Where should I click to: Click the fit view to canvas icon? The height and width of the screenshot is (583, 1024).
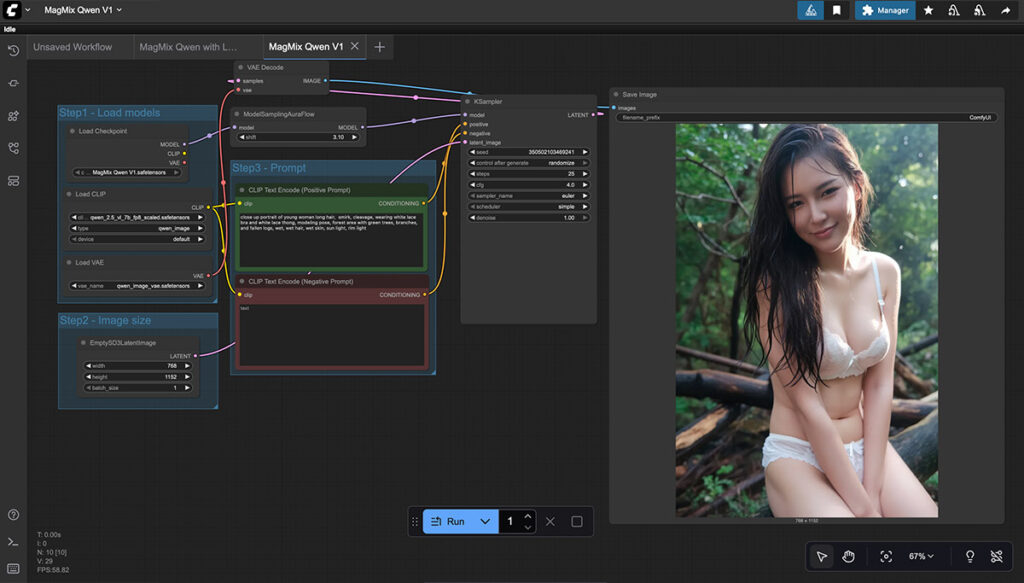886,556
